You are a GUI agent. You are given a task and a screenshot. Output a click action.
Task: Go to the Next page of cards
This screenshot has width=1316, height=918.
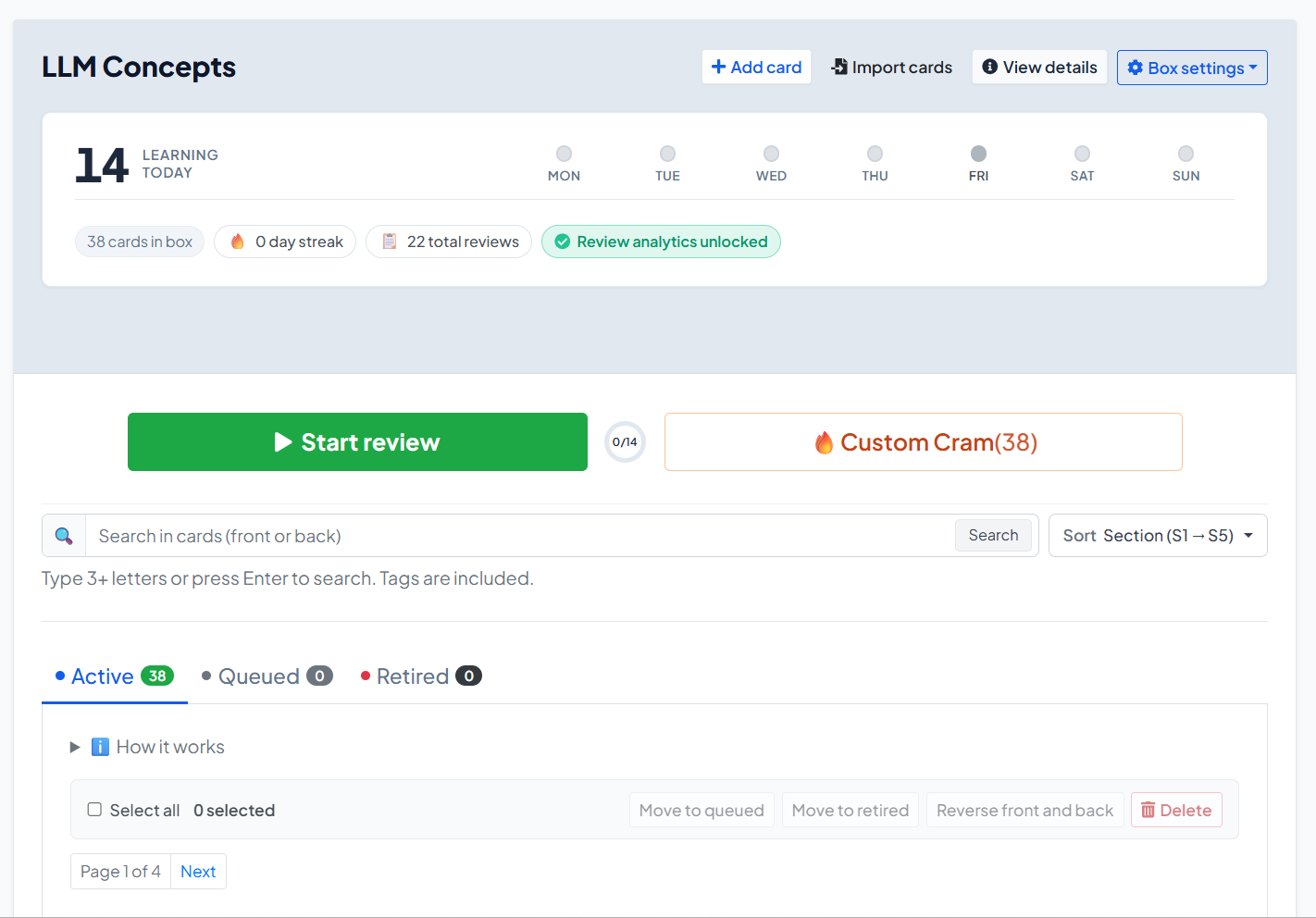point(198,872)
